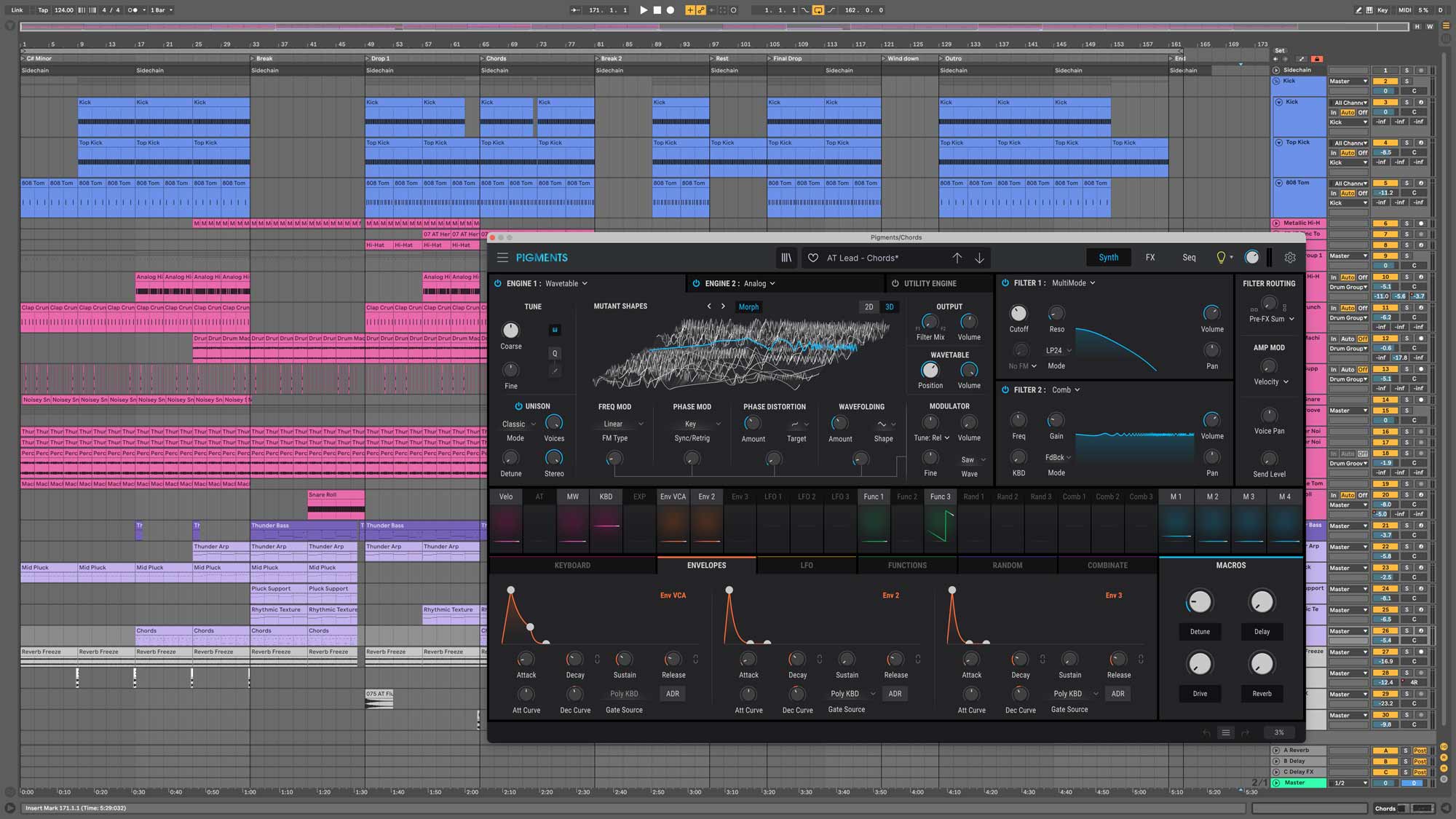Screen dimensions: 1456x819
Task: Switch to the FX tab
Action: click(1150, 258)
